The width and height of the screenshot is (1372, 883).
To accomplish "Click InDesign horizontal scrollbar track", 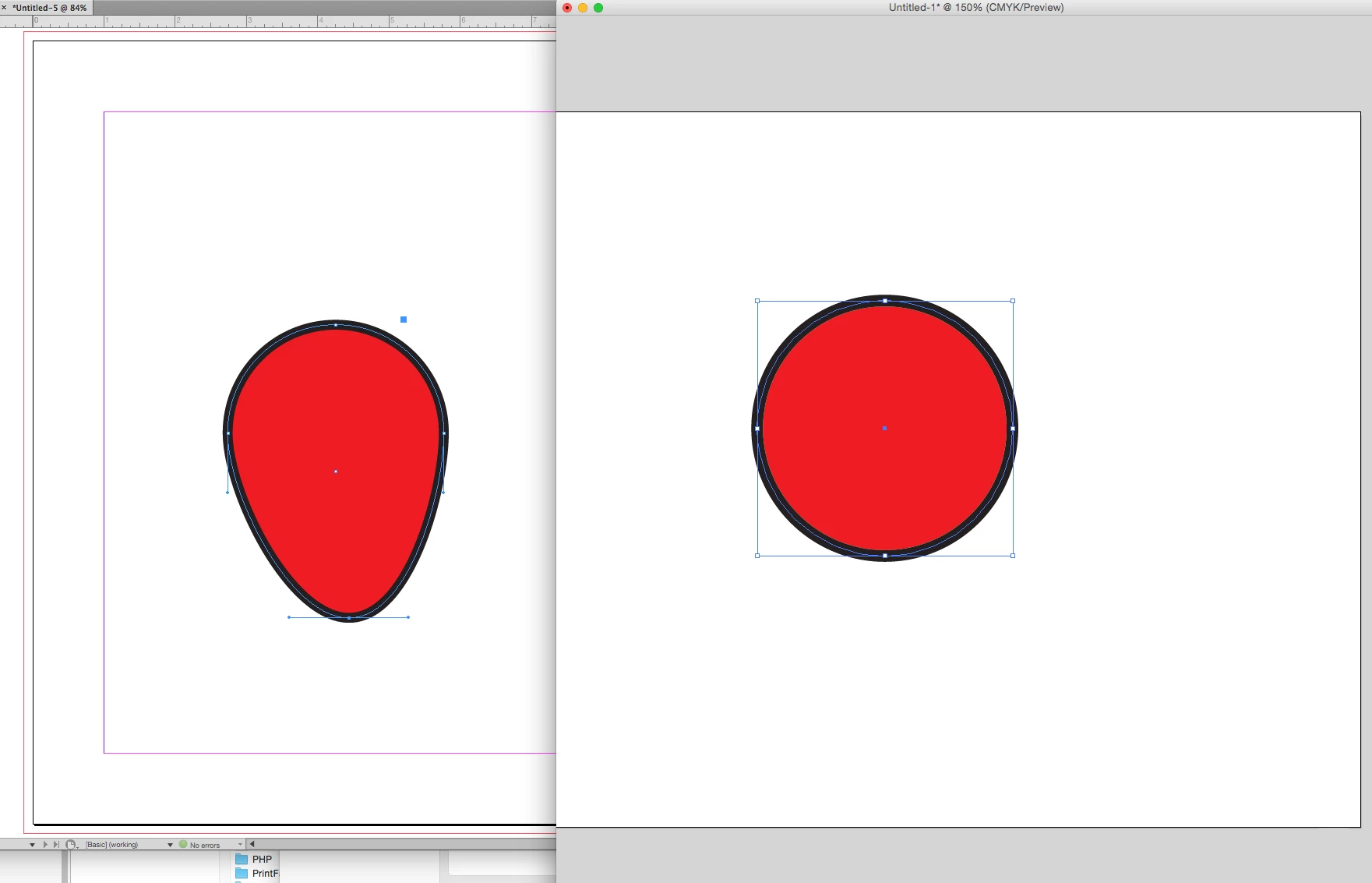I will coord(407,844).
